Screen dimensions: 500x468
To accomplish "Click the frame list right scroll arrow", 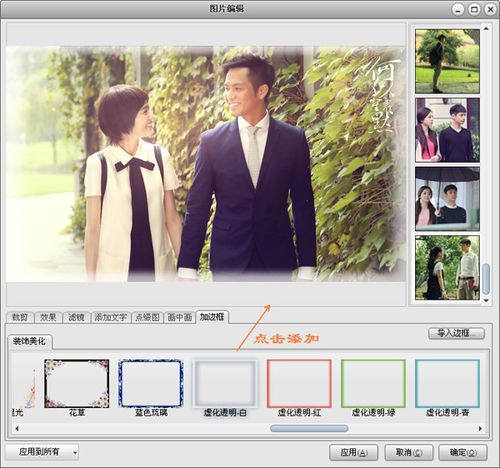I will pos(480,428).
